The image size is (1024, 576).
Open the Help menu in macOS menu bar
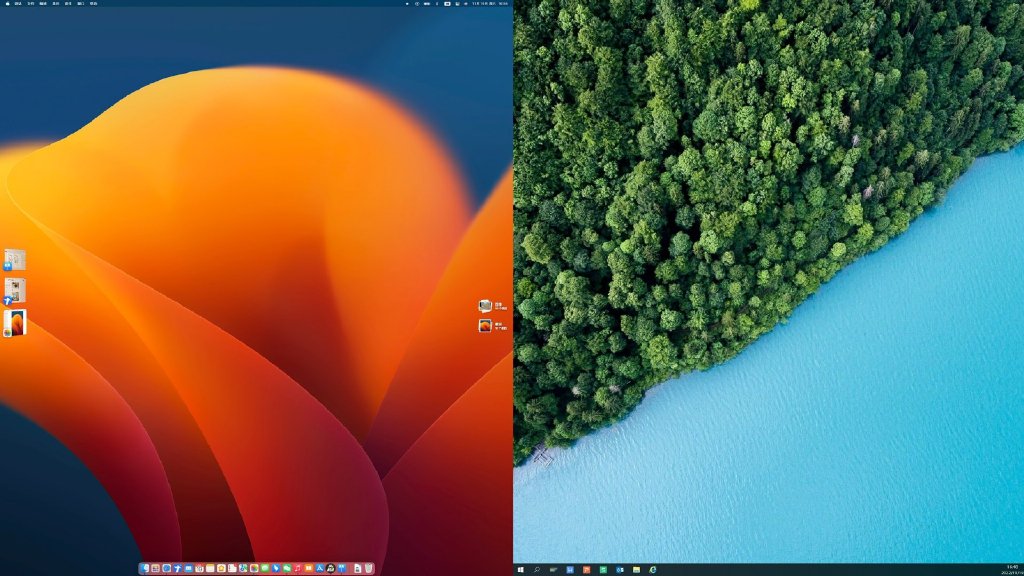point(93,3)
